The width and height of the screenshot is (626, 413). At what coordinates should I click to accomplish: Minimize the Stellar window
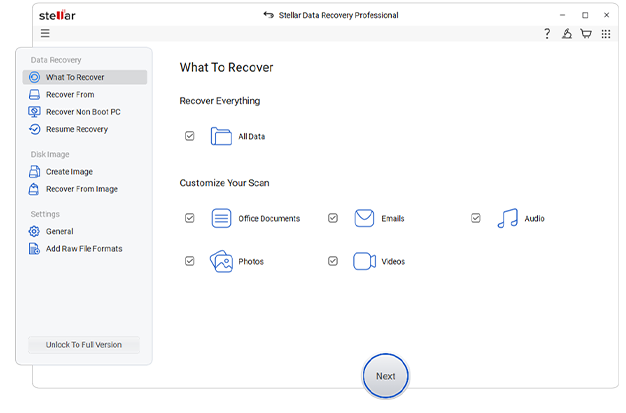[563, 15]
